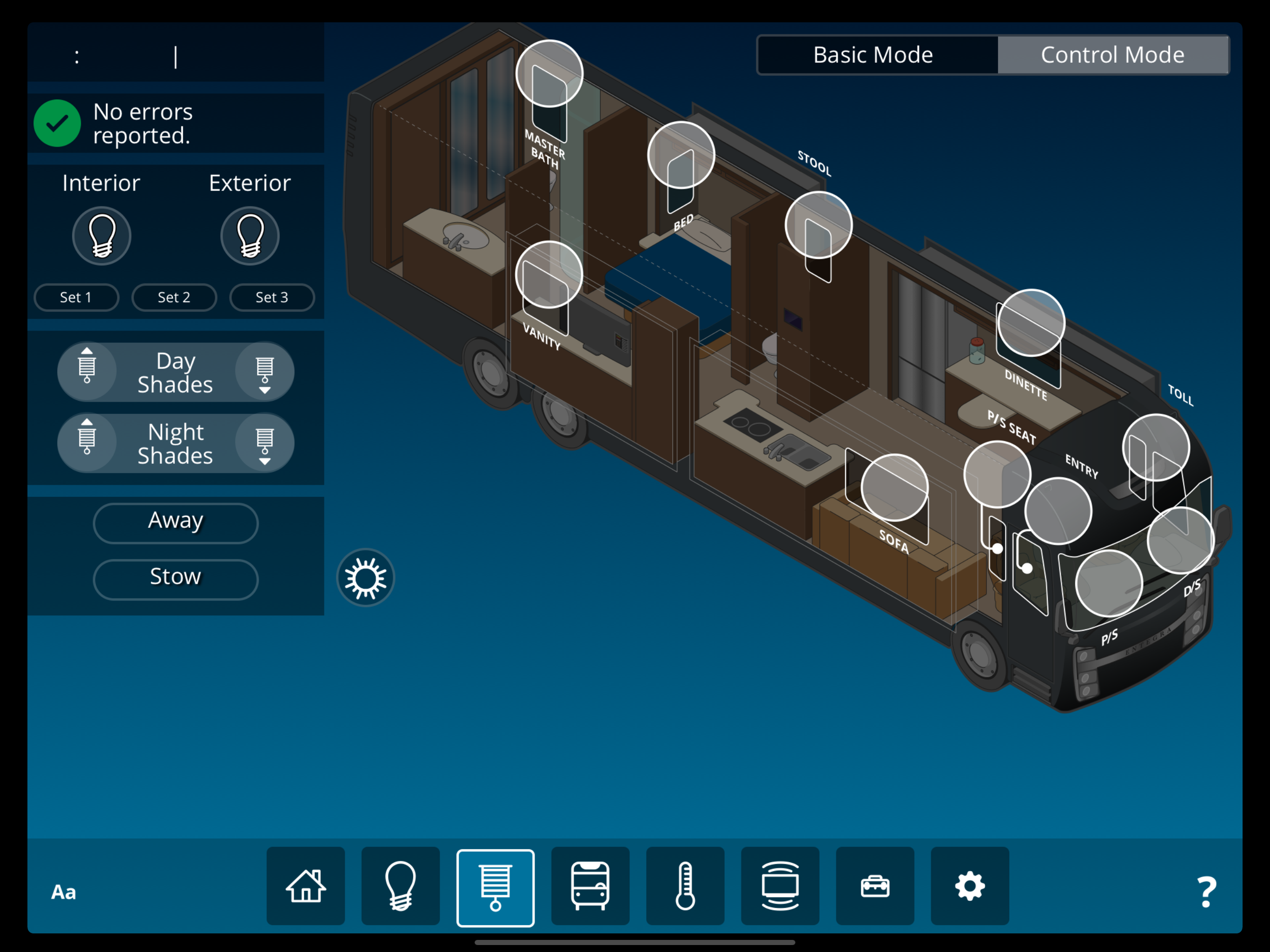Select the D/S windshield shade circle
This screenshot has height=952, width=1270.
click(1180, 540)
